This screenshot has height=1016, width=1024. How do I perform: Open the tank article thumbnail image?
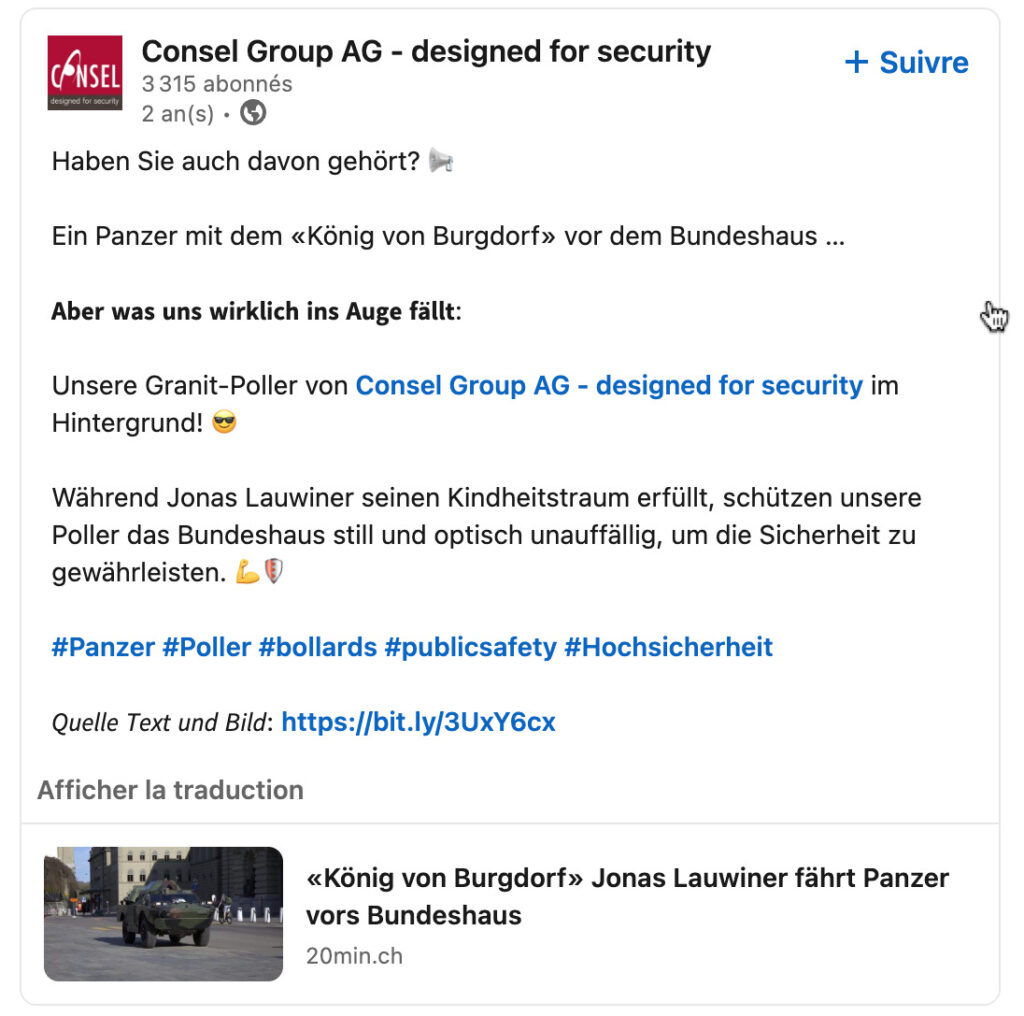point(163,914)
